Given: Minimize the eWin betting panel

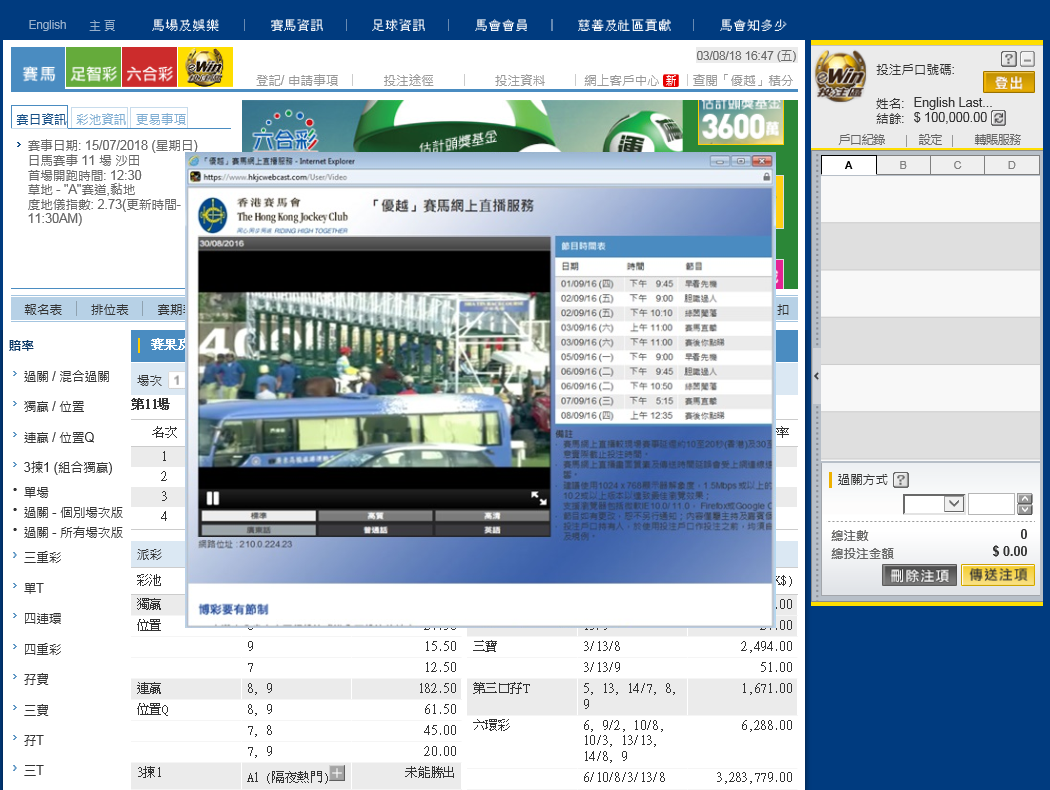Looking at the screenshot, I should point(1027,59).
